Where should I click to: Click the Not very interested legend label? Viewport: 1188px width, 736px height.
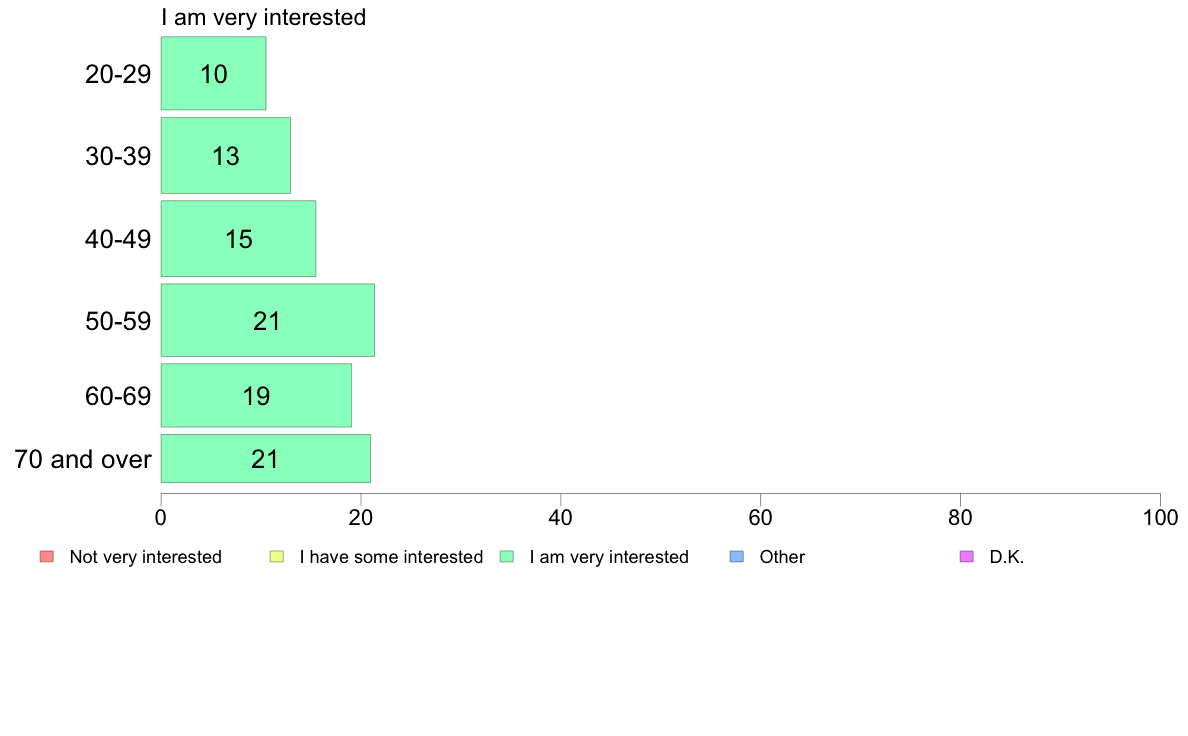click(x=145, y=557)
